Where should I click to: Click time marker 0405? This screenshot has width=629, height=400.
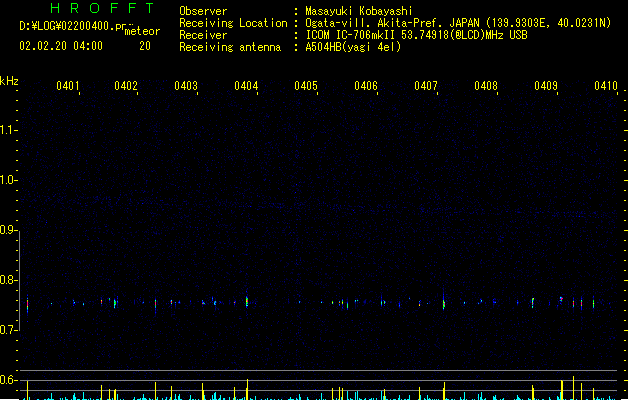[x=306, y=86]
